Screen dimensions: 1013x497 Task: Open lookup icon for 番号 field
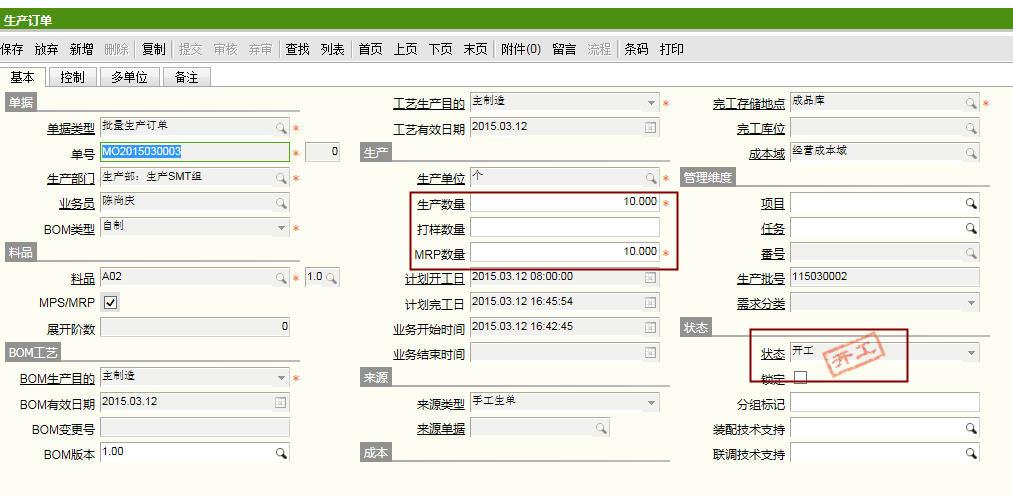[x=971, y=253]
